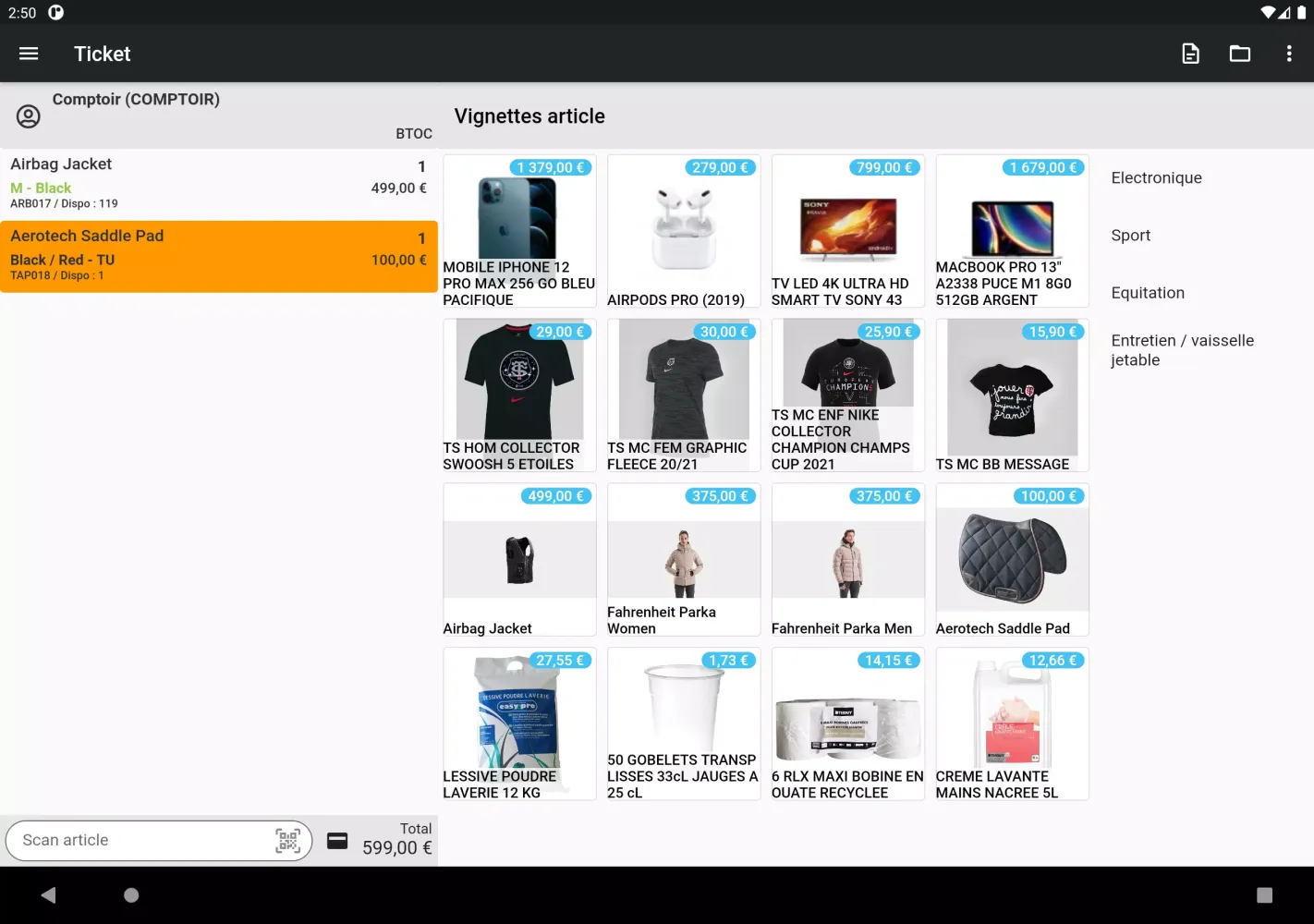The height and width of the screenshot is (924, 1314).
Task: Select the Electronique category
Action: click(x=1156, y=178)
